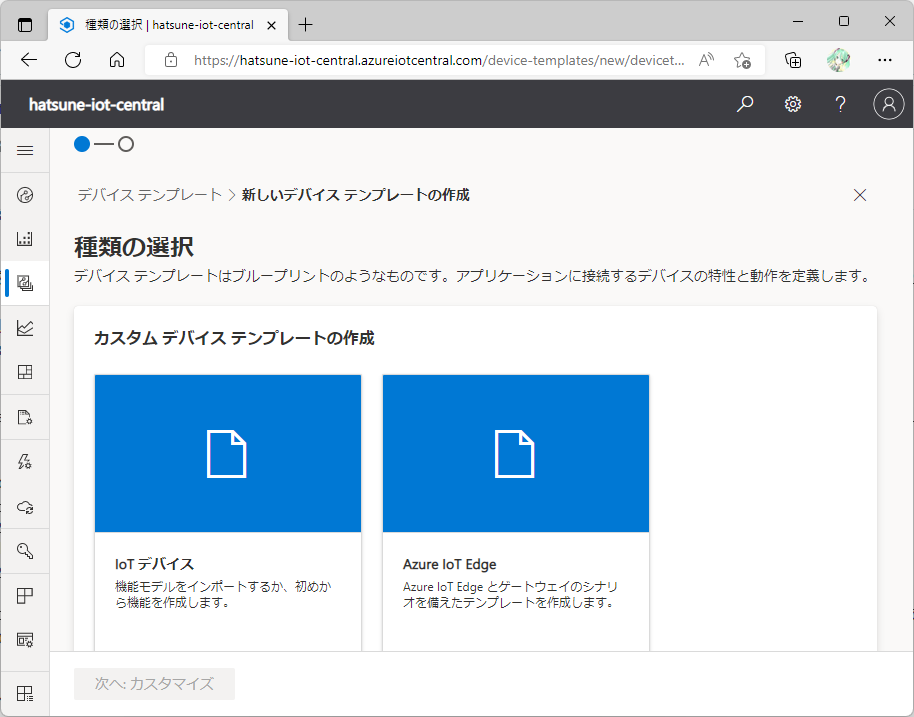Open the Data explorer chart icon
Viewport: 914px width, 717px height.
point(25,328)
